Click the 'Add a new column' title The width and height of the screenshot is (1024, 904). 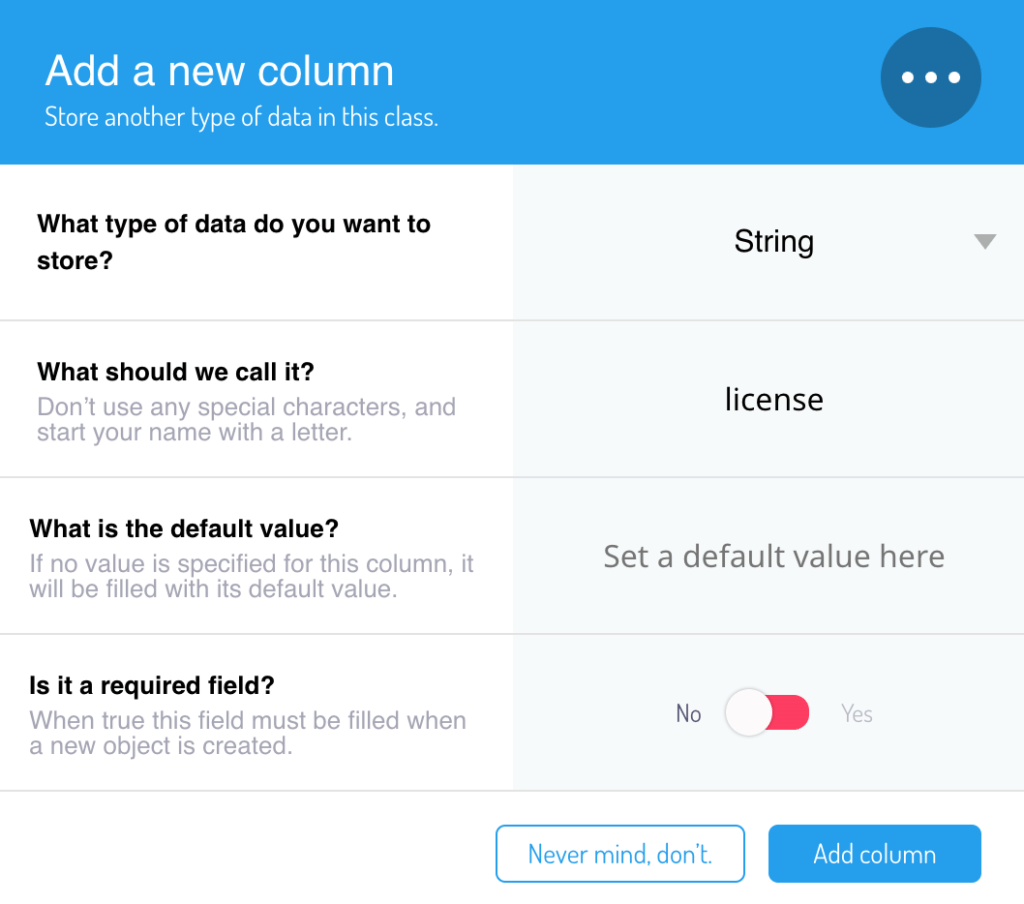point(219,71)
